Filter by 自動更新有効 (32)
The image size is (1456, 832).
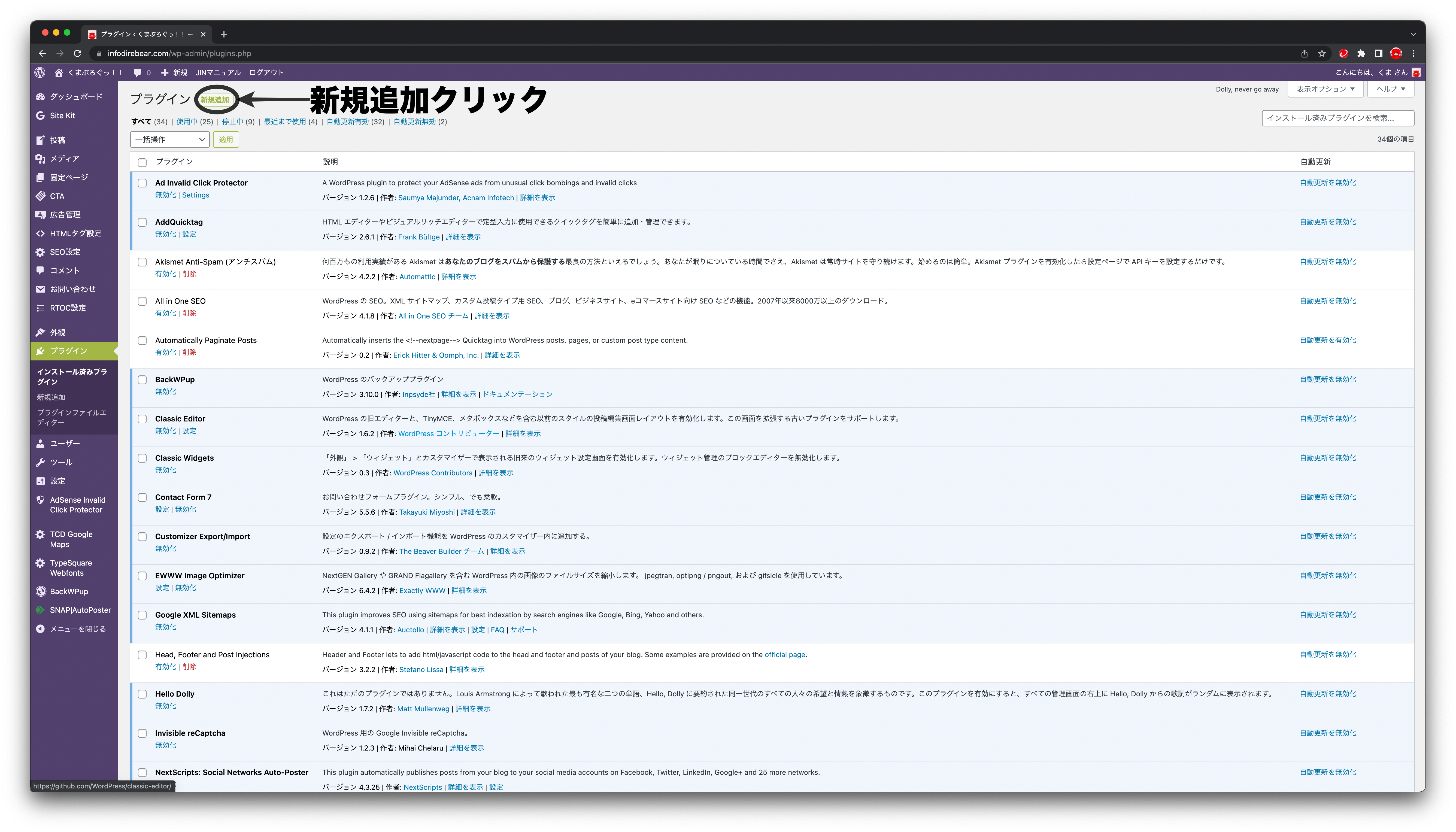[356, 122]
